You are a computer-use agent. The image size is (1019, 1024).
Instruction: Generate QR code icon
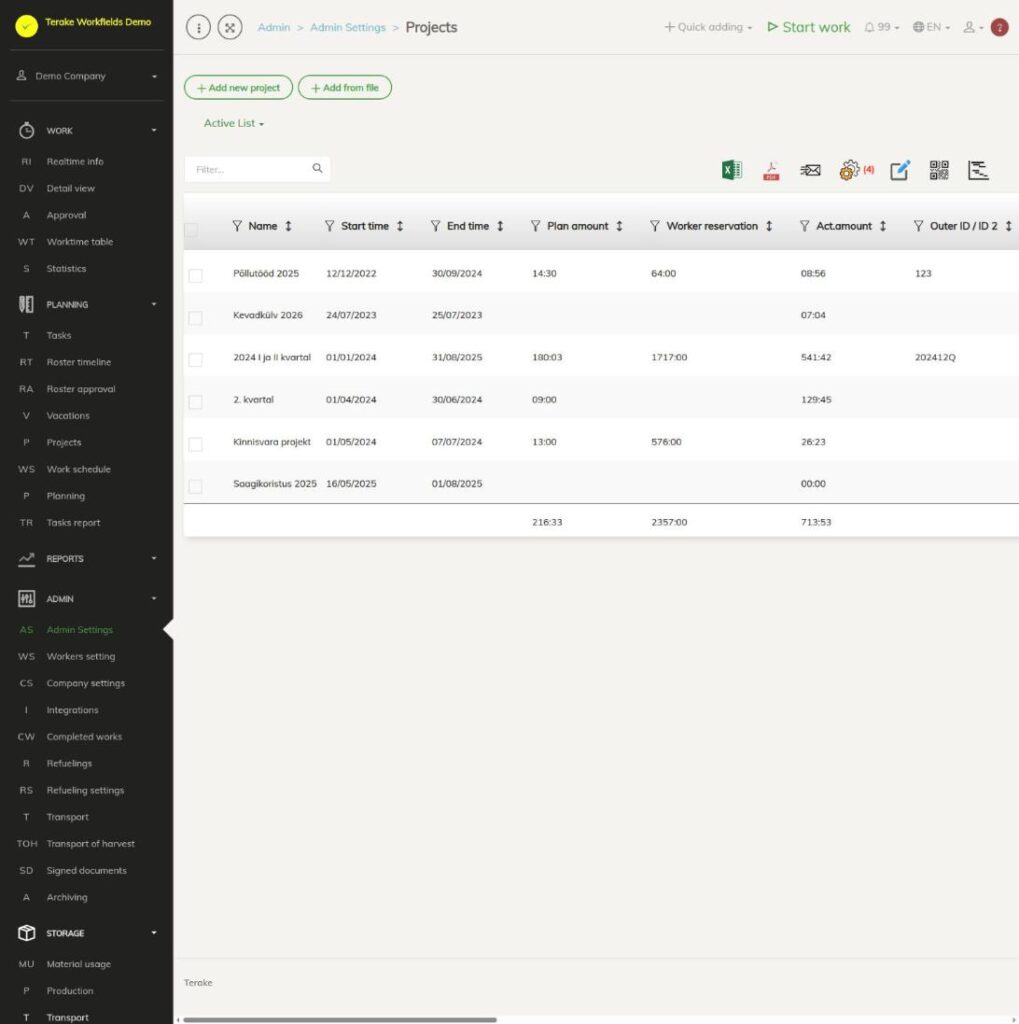click(939, 170)
